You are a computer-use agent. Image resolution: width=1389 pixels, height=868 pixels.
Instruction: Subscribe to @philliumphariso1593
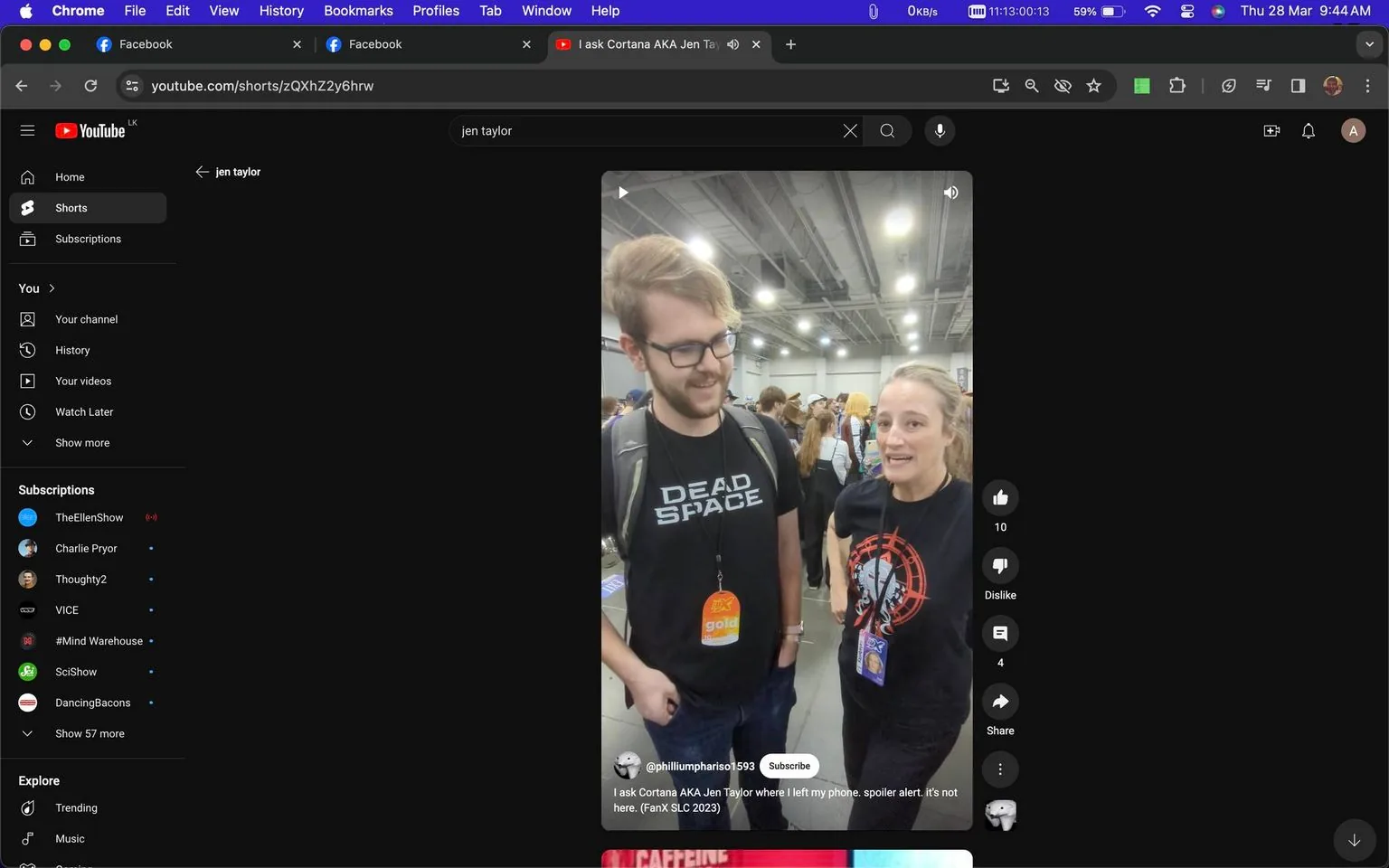788,766
